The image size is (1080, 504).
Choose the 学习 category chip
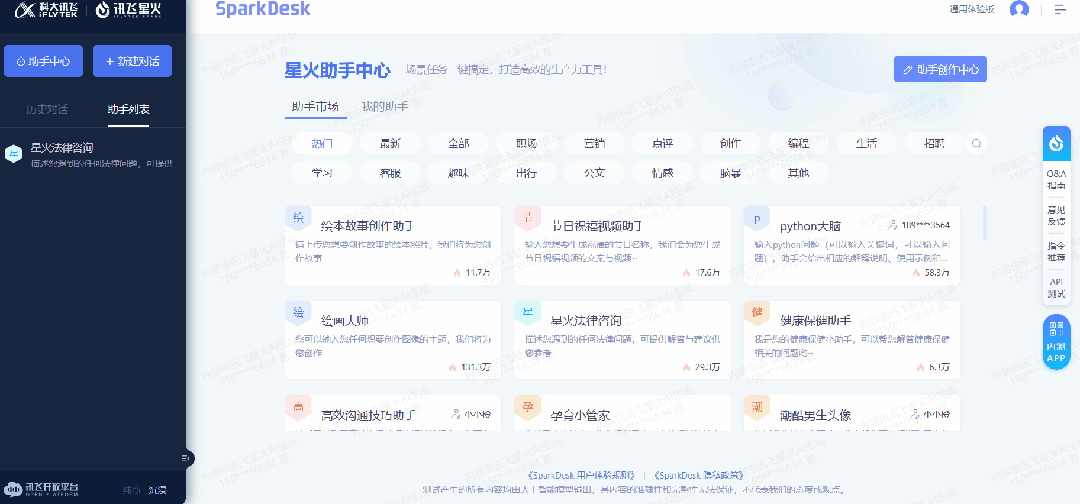click(x=322, y=173)
